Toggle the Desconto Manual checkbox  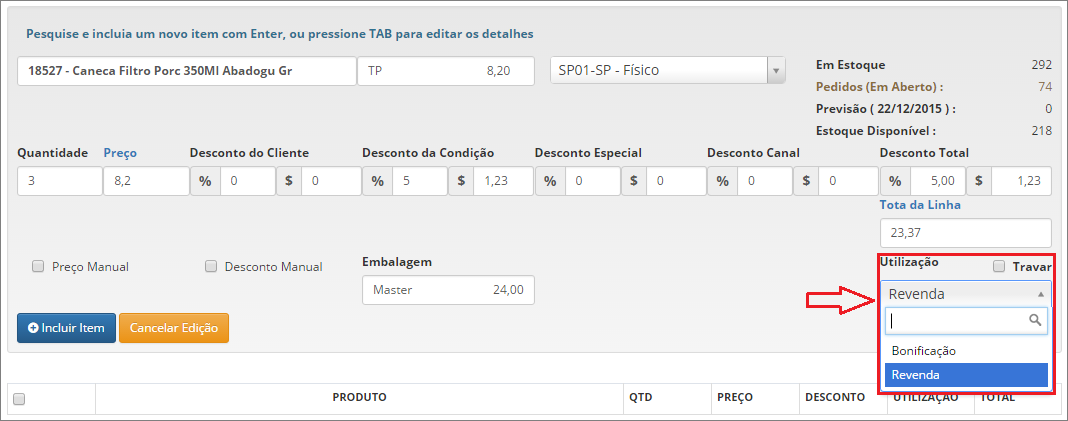pyautogui.click(x=210, y=267)
